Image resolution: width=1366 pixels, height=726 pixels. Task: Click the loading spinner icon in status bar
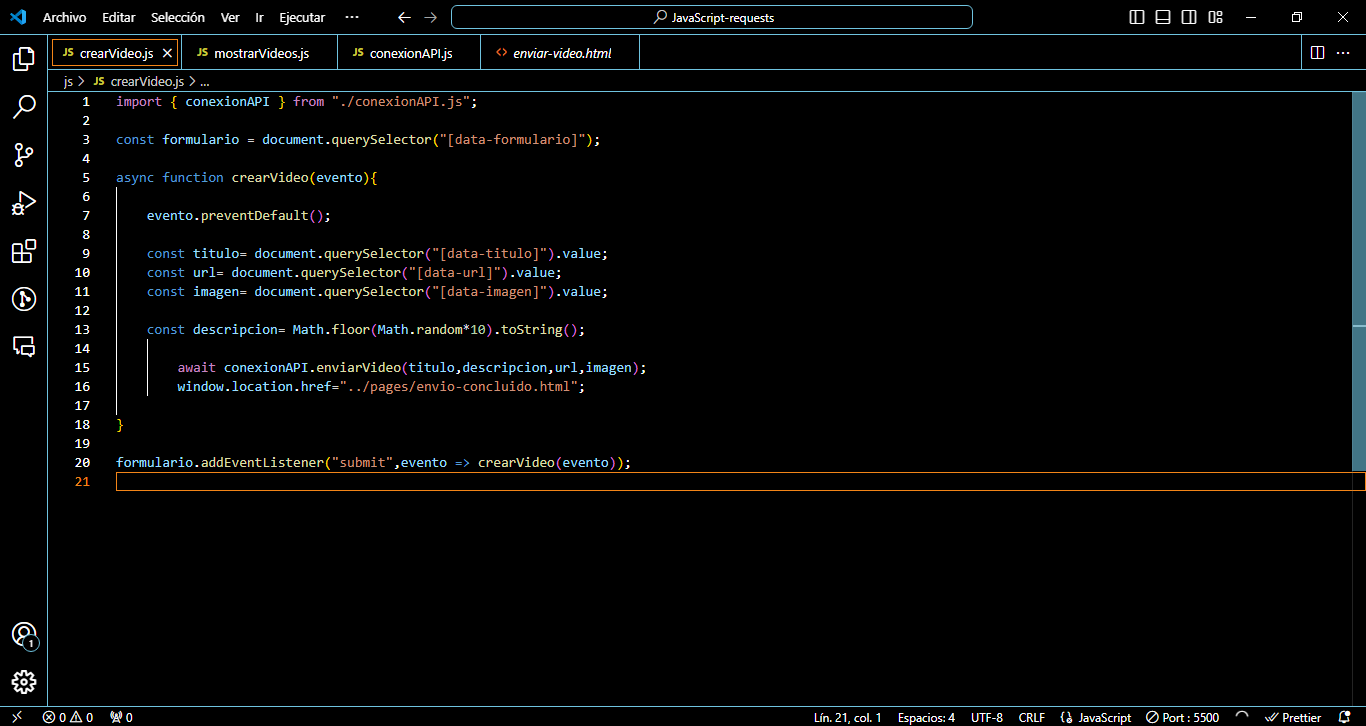1242,717
